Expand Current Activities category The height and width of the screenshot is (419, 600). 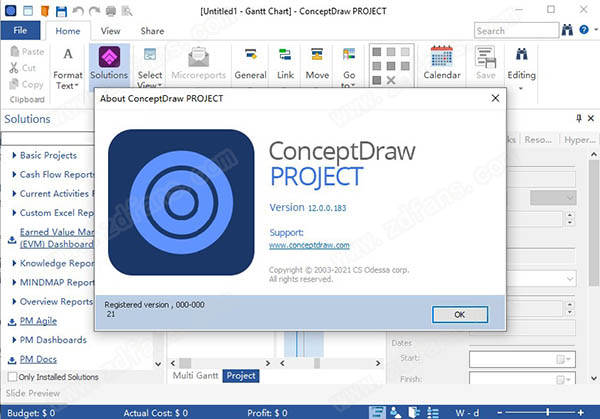14,193
